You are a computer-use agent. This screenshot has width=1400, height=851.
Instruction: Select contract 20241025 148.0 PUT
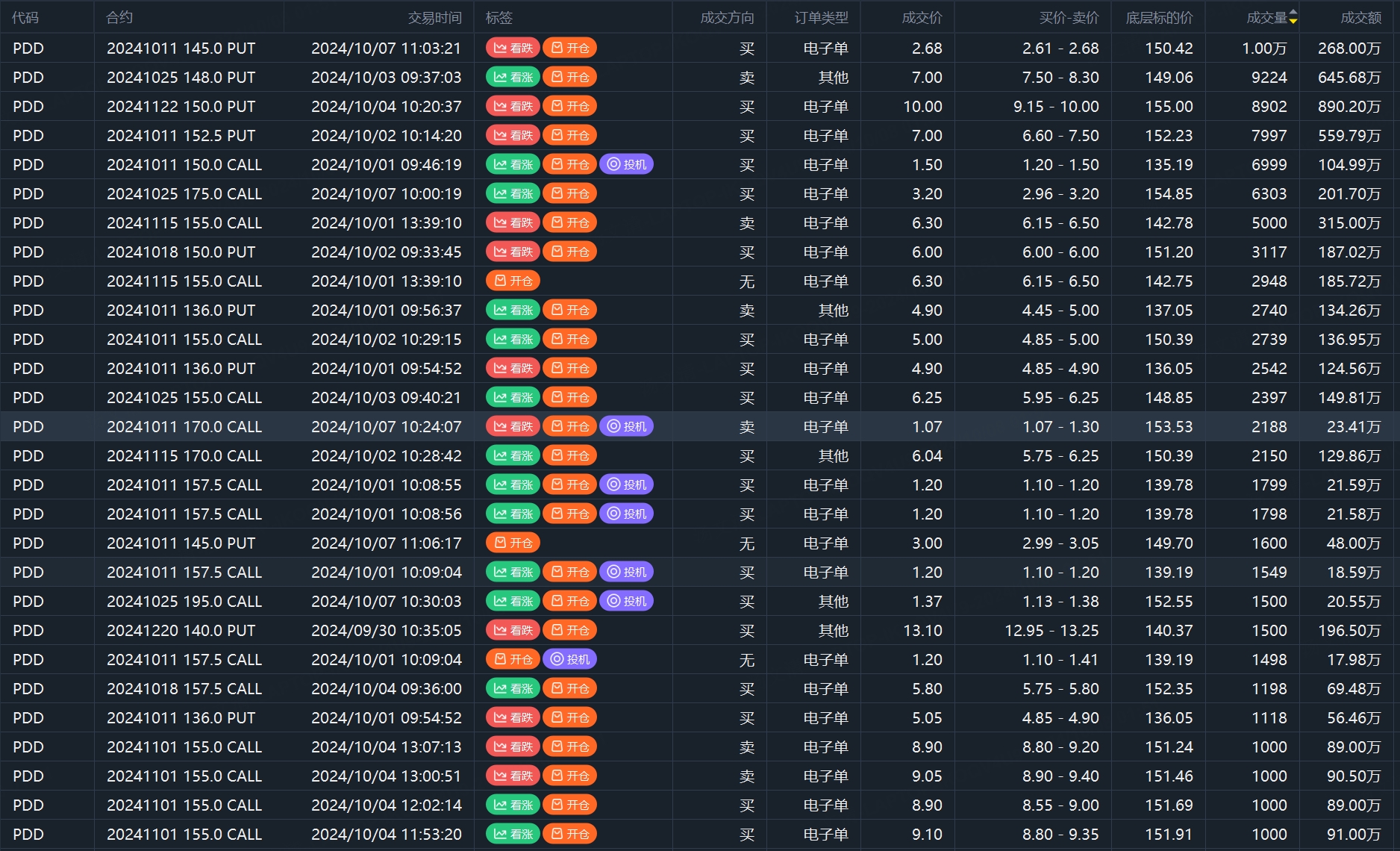[x=181, y=77]
